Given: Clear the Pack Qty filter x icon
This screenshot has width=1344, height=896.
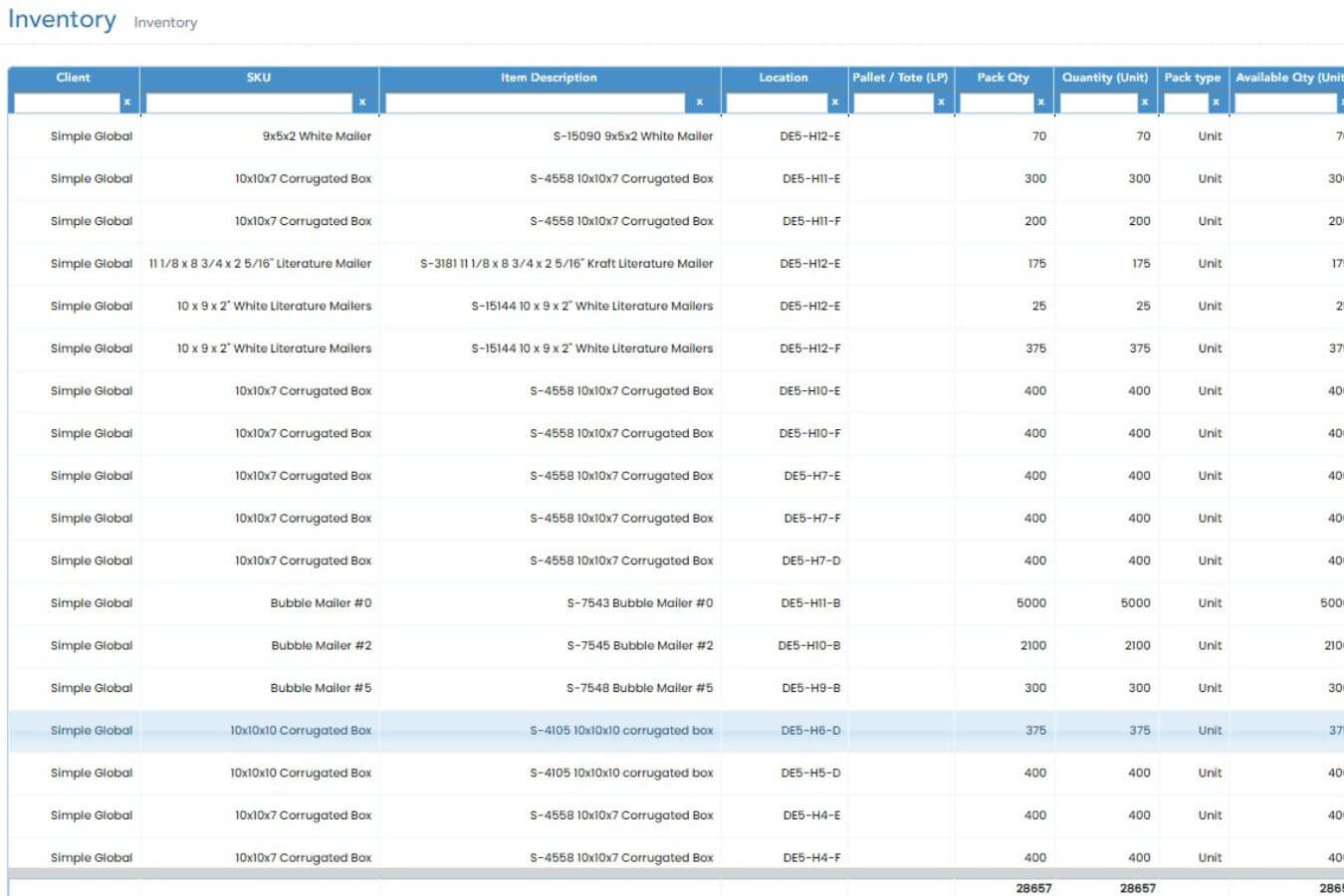Looking at the screenshot, I should coord(1040,102).
